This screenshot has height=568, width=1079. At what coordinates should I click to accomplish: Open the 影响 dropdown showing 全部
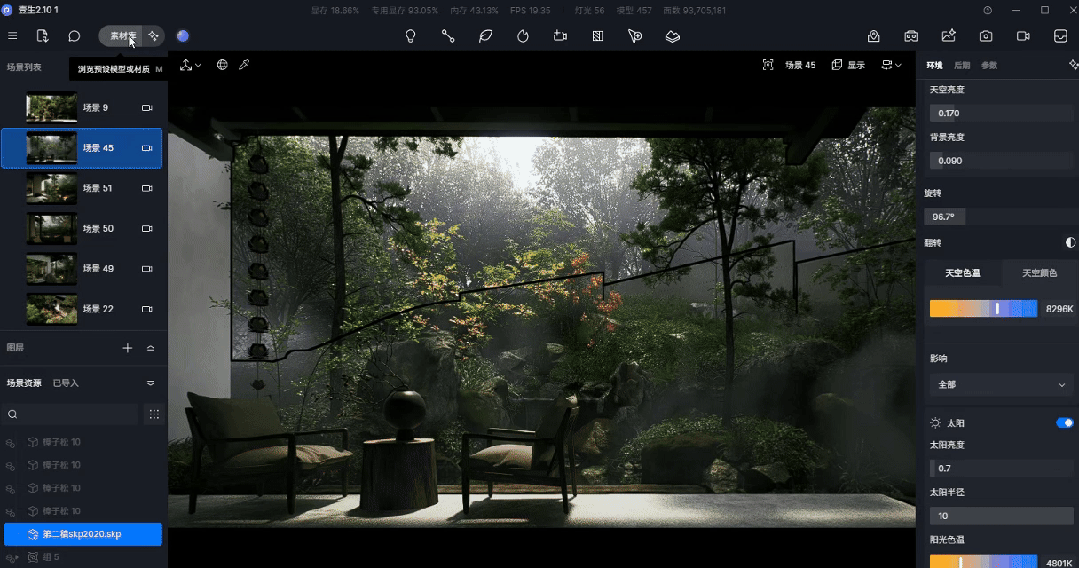tap(1000, 384)
